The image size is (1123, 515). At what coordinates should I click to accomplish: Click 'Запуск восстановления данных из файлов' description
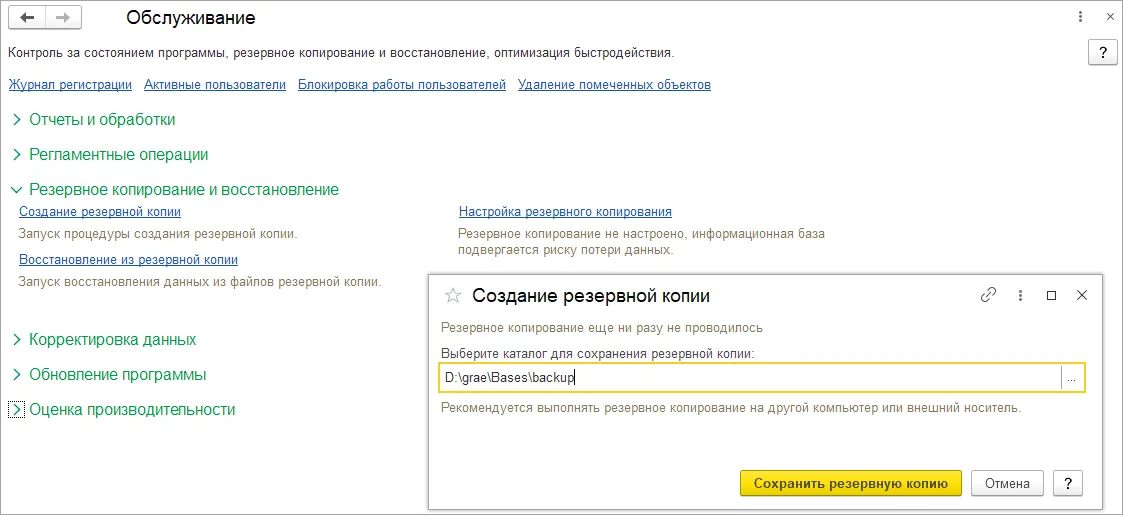click(199, 281)
